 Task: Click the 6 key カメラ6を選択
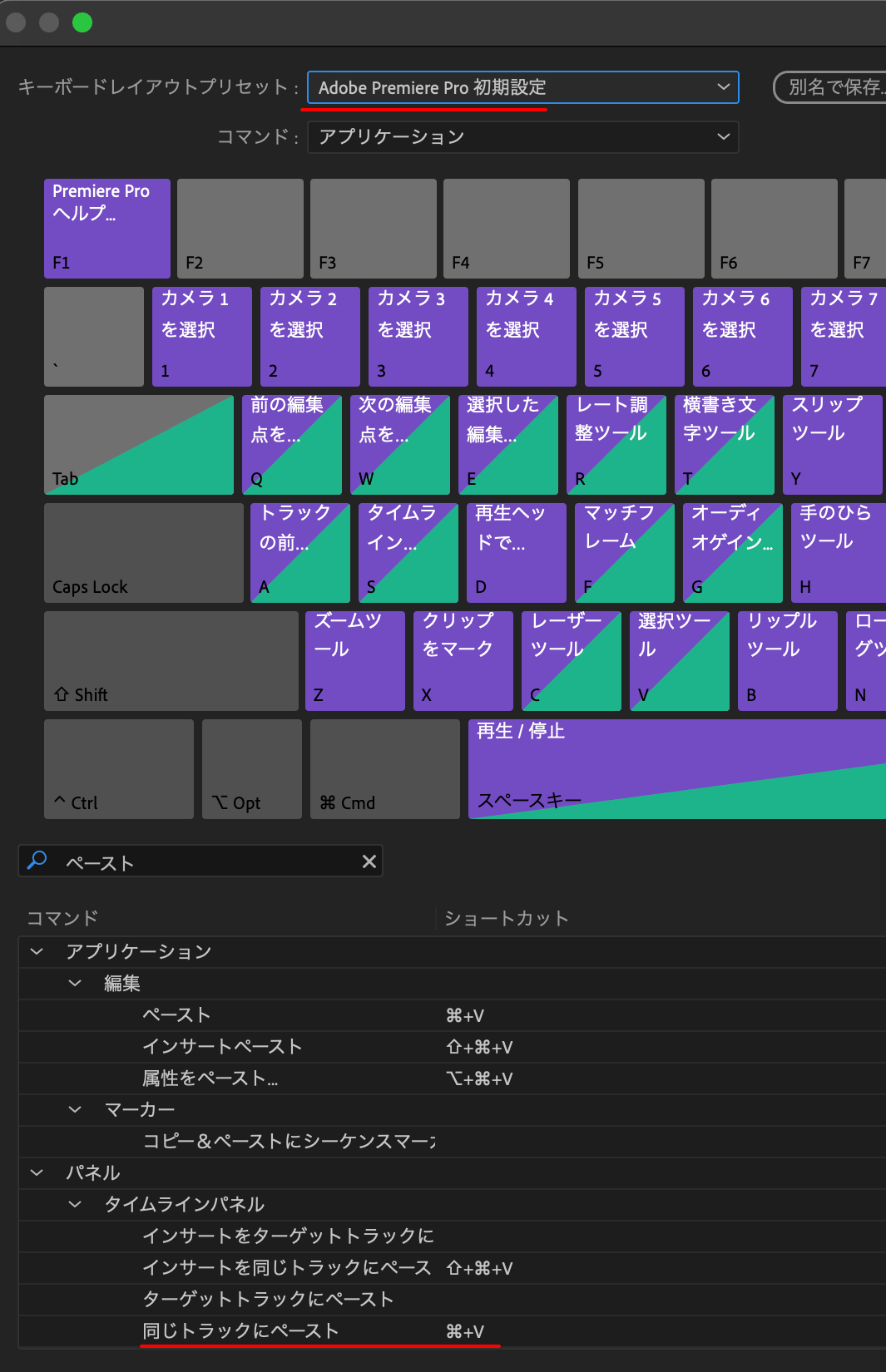click(x=743, y=337)
